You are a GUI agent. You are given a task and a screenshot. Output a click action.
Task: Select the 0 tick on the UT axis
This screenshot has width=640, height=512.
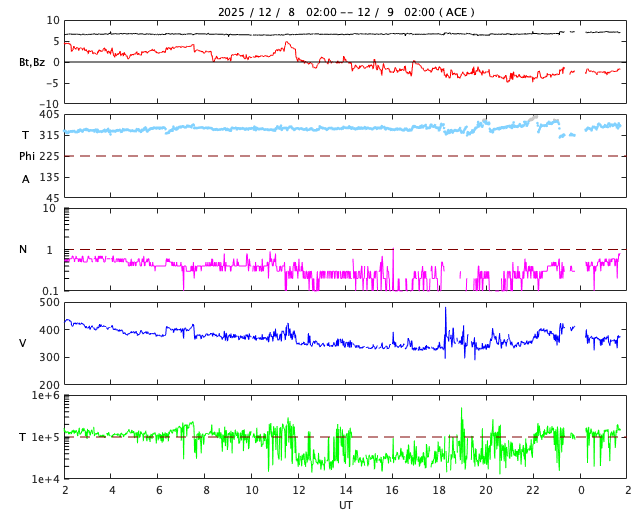(580, 491)
